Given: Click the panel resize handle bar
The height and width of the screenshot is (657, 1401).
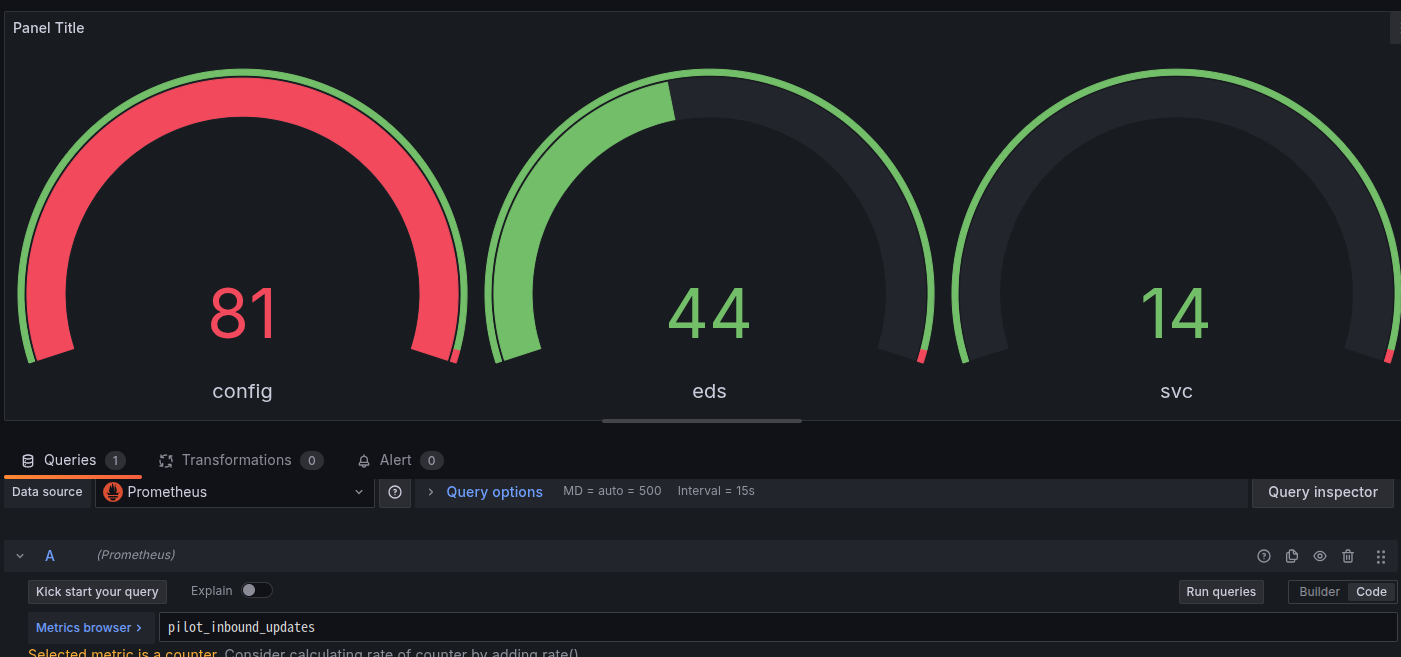Looking at the screenshot, I should pos(702,421).
